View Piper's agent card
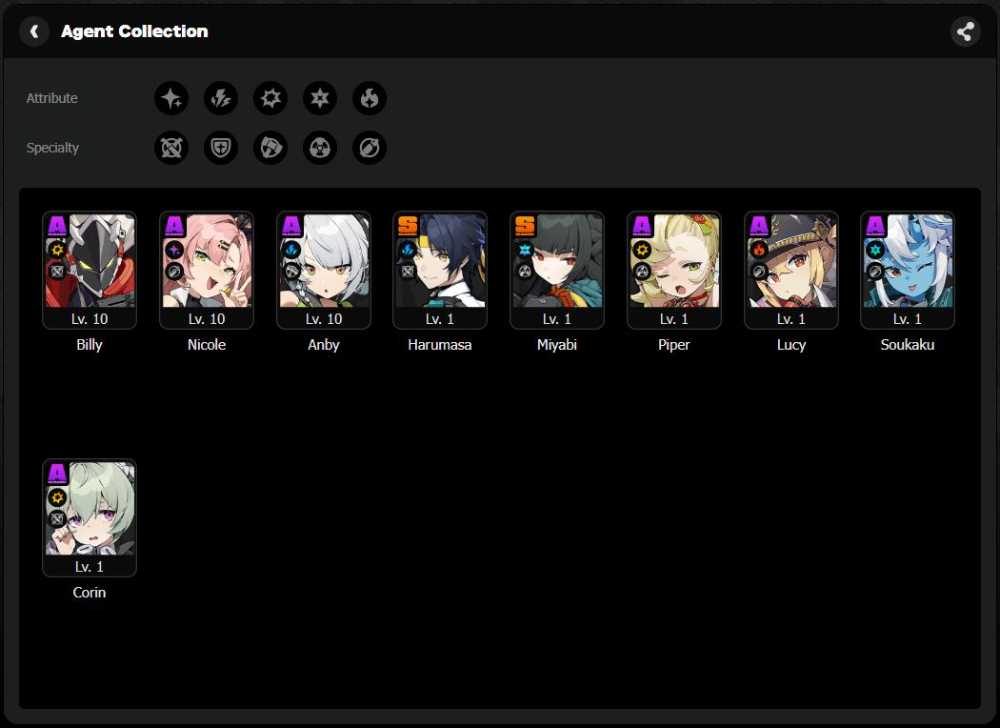 click(674, 270)
